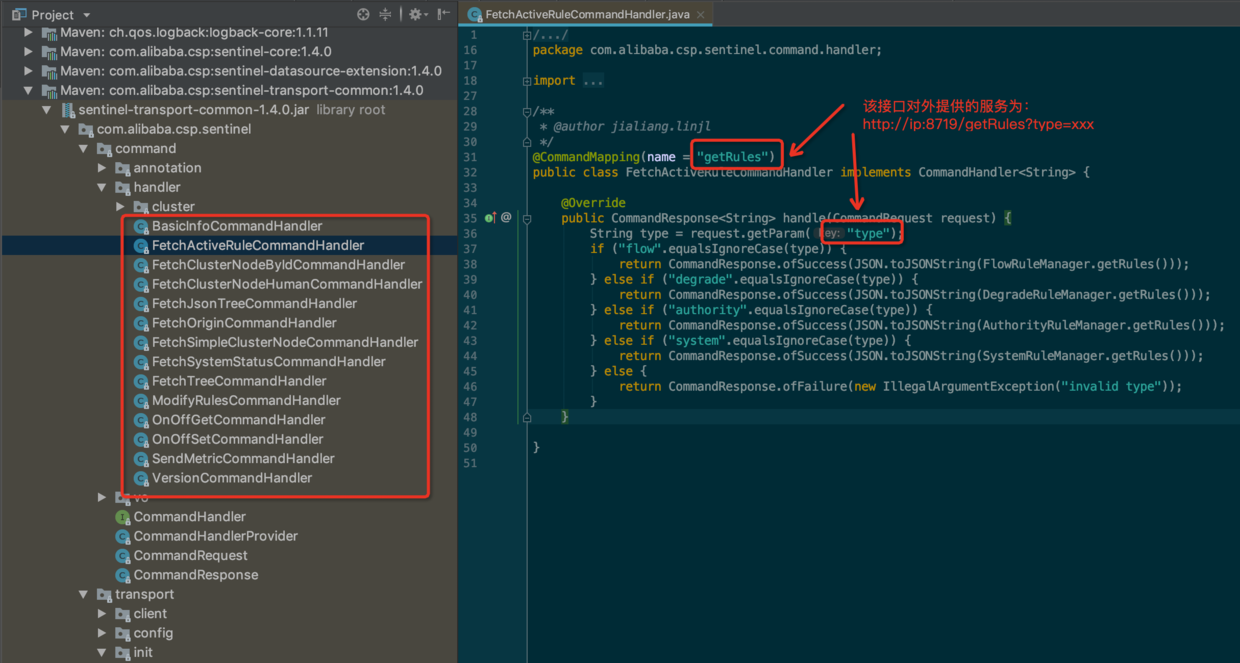Collapse the handler package node
The width and height of the screenshot is (1240, 663).
(102, 187)
